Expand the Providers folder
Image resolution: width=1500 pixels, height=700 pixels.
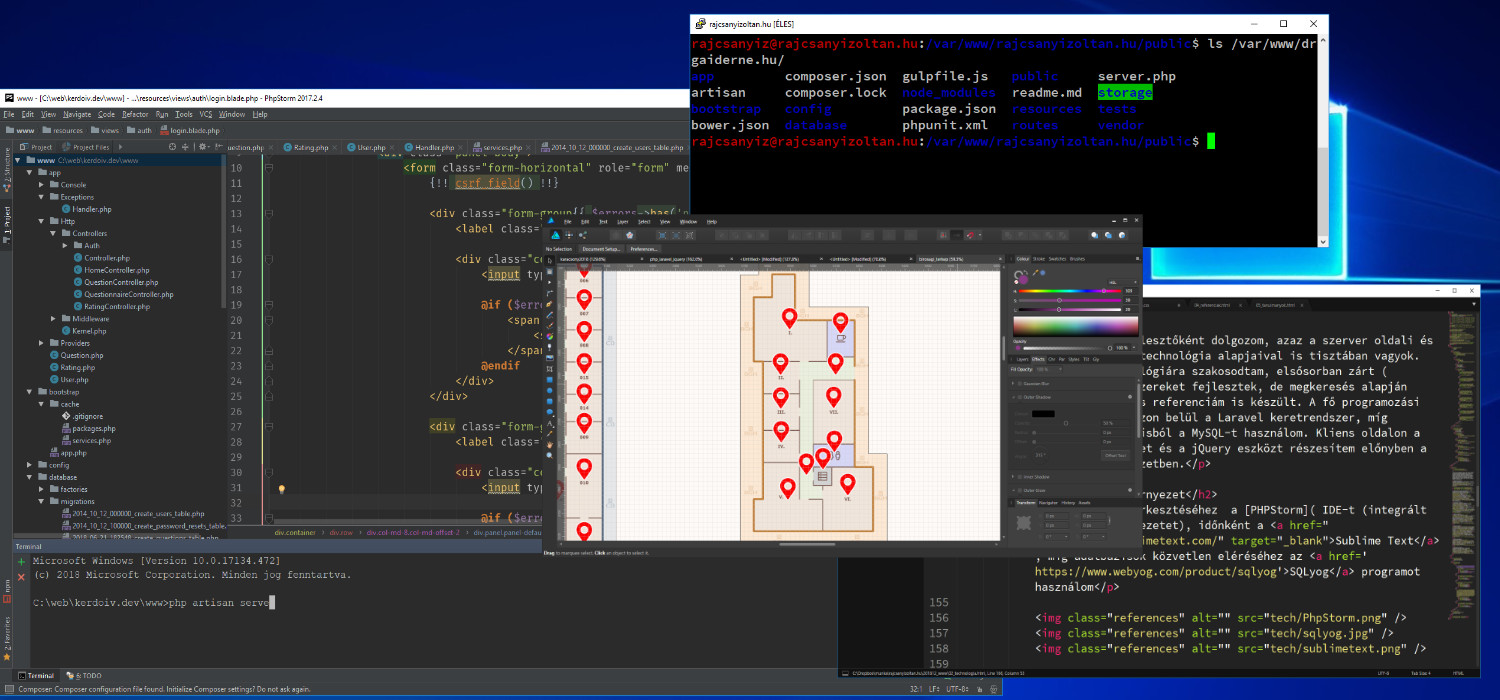[x=42, y=343]
